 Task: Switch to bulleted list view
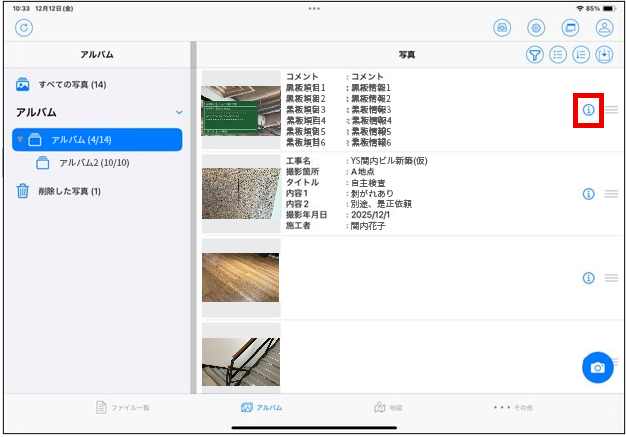[559, 55]
